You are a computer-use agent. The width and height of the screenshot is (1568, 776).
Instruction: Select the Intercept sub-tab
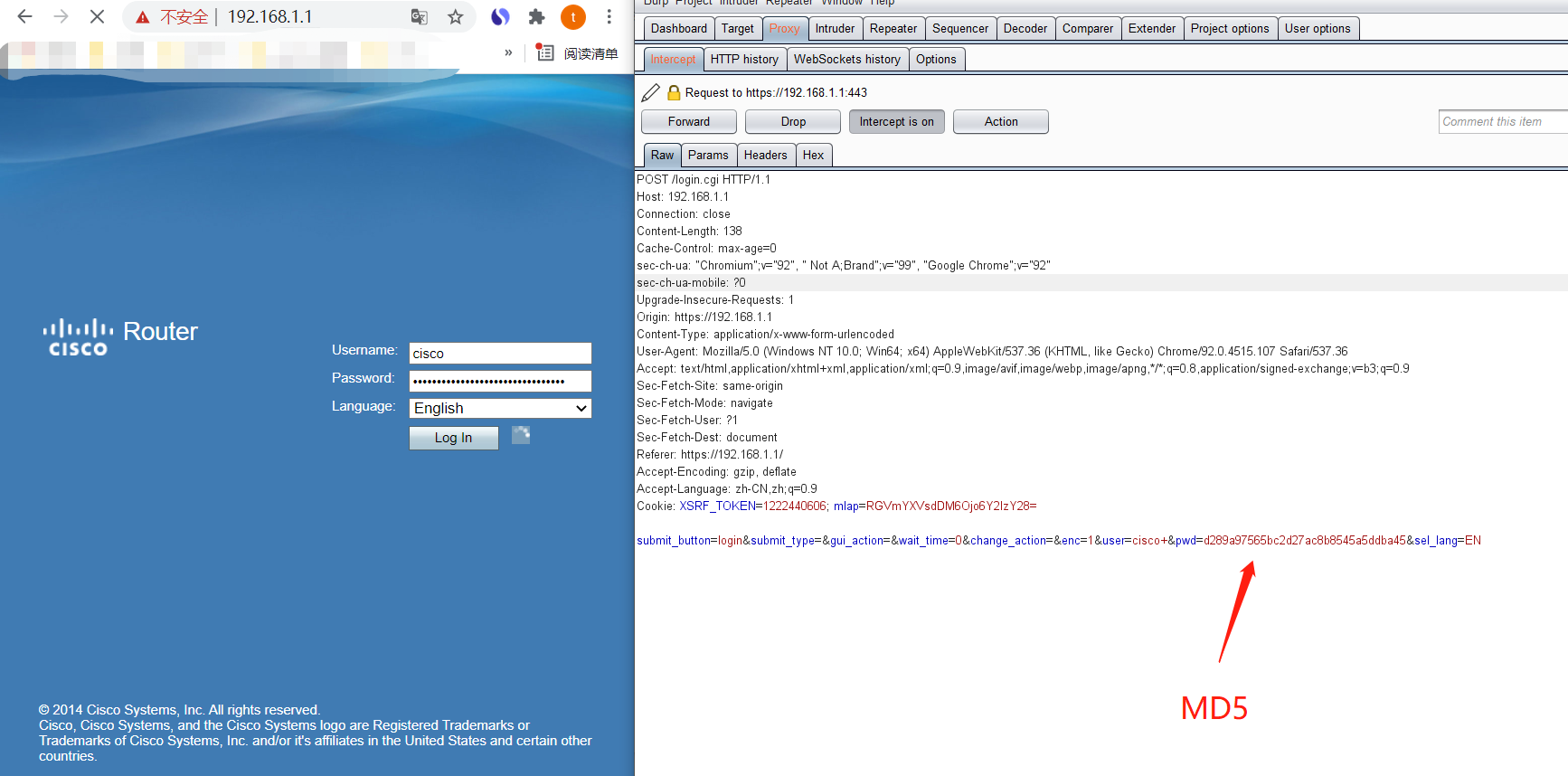673,59
